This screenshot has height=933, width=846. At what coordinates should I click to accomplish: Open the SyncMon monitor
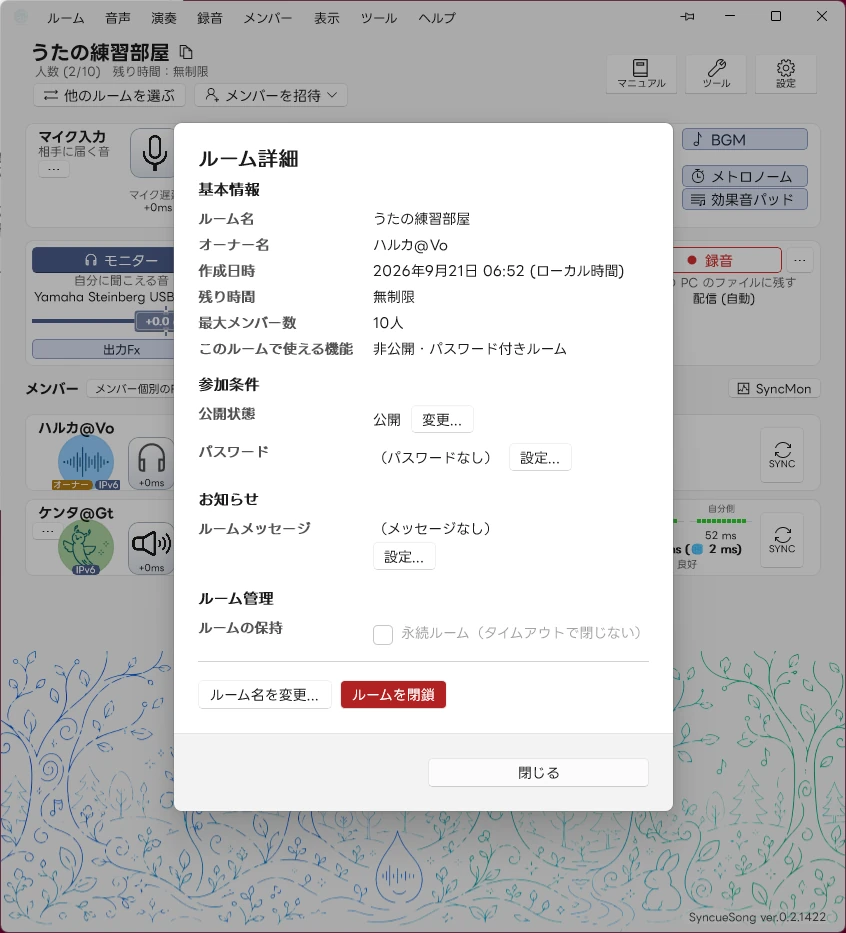[774, 389]
